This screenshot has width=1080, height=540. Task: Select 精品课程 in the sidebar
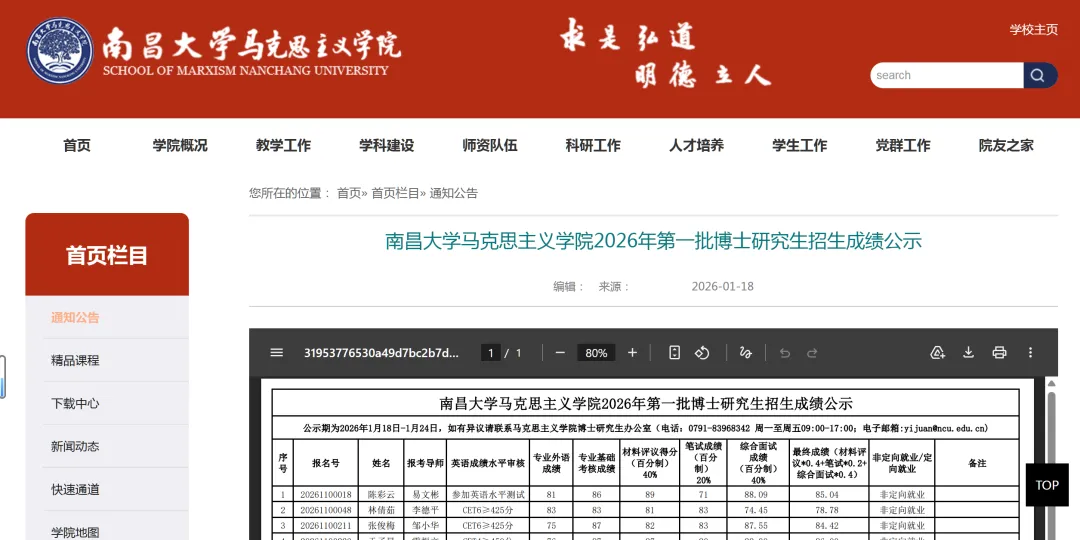click(75, 360)
